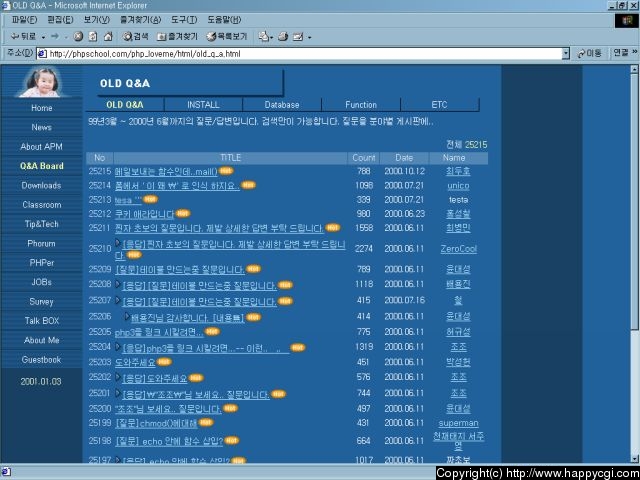Click the baby photo in sidebar
The image size is (640, 480).
coord(41,82)
